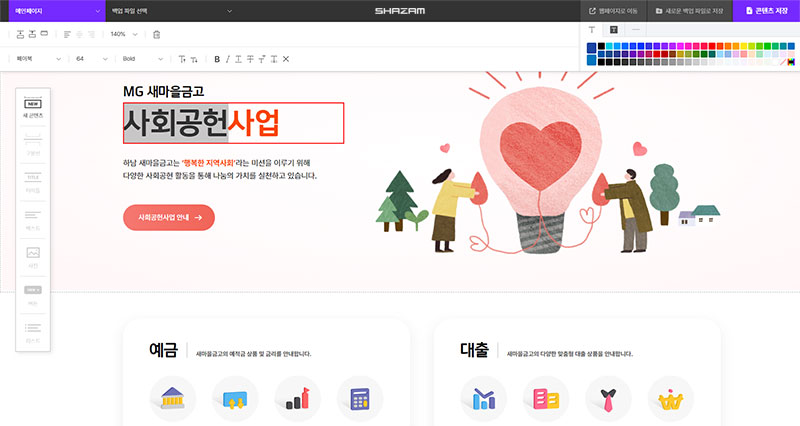Open the custom rainbow color picker
The height and width of the screenshot is (426, 800).
[x=791, y=62]
